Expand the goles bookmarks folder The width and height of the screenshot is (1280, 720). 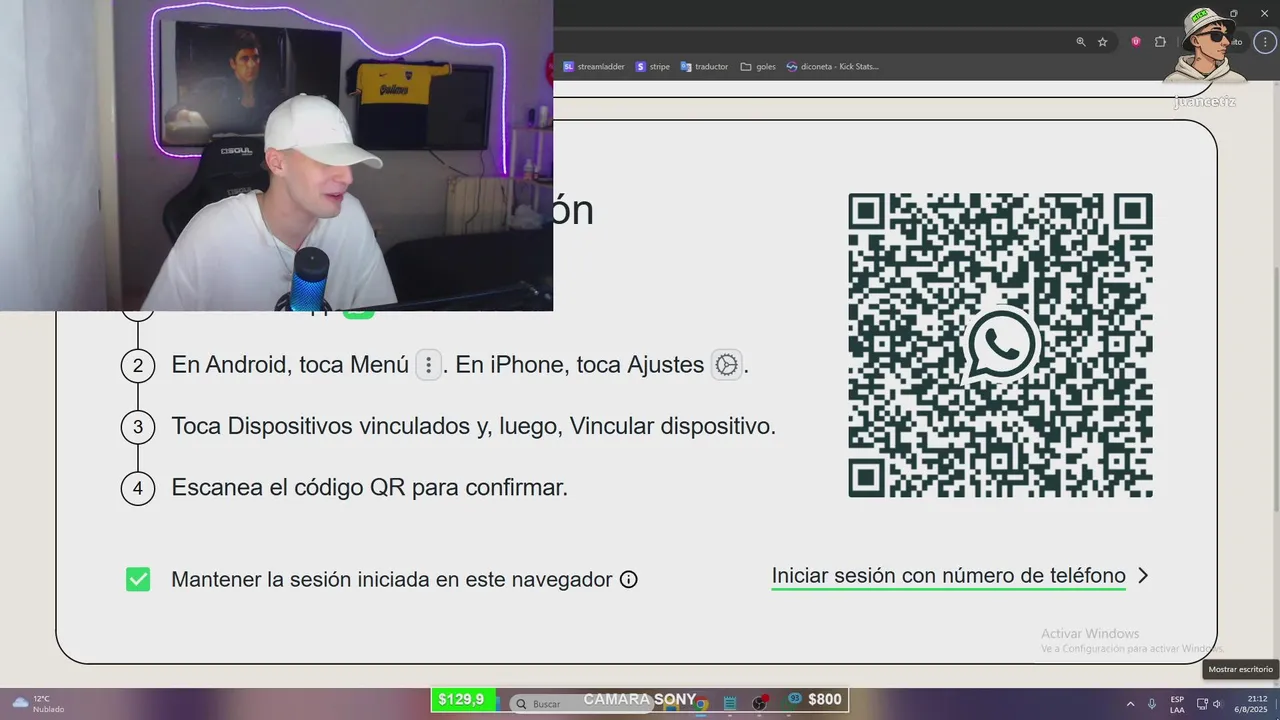758,67
